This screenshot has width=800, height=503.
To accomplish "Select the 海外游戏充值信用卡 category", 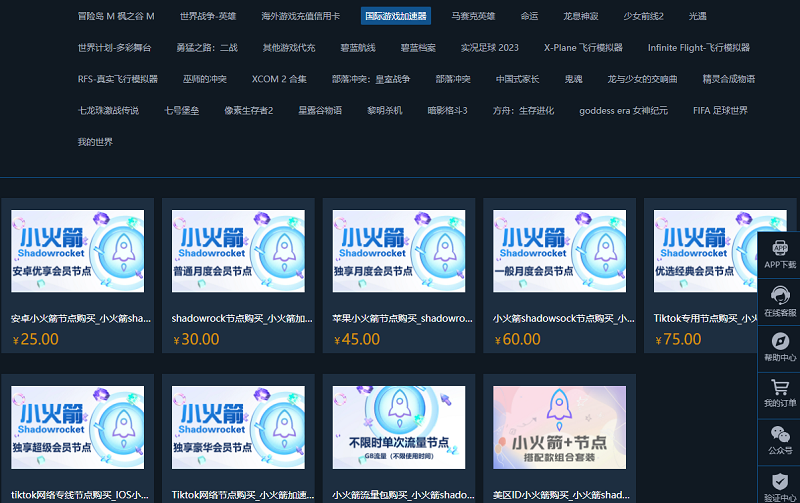I will (301, 16).
